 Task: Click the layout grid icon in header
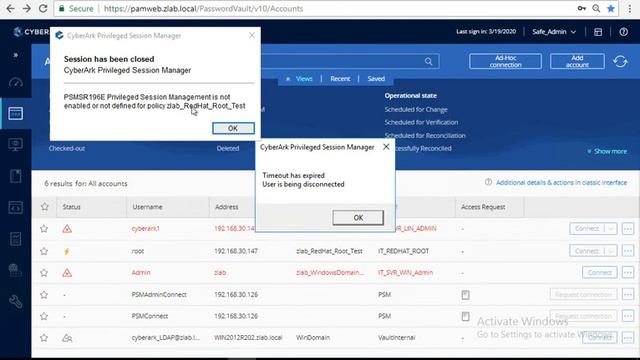[x=598, y=32]
